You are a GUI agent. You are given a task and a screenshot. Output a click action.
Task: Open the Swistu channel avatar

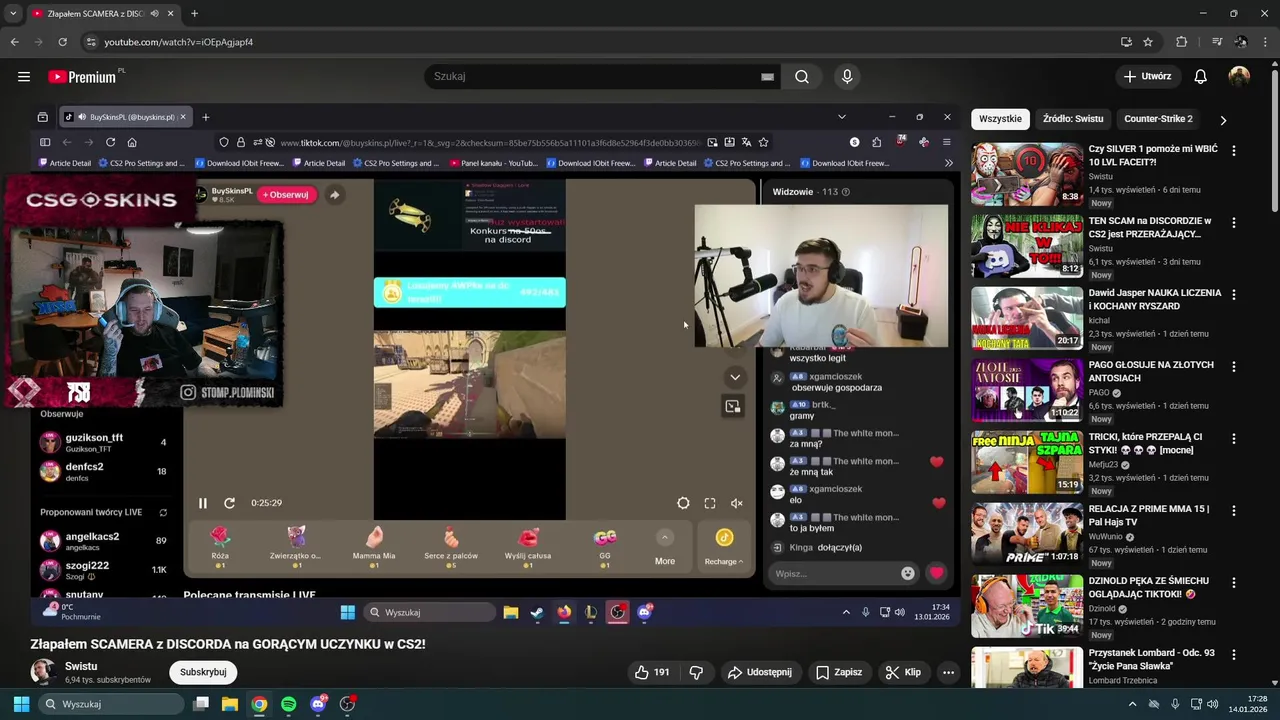tap(43, 672)
